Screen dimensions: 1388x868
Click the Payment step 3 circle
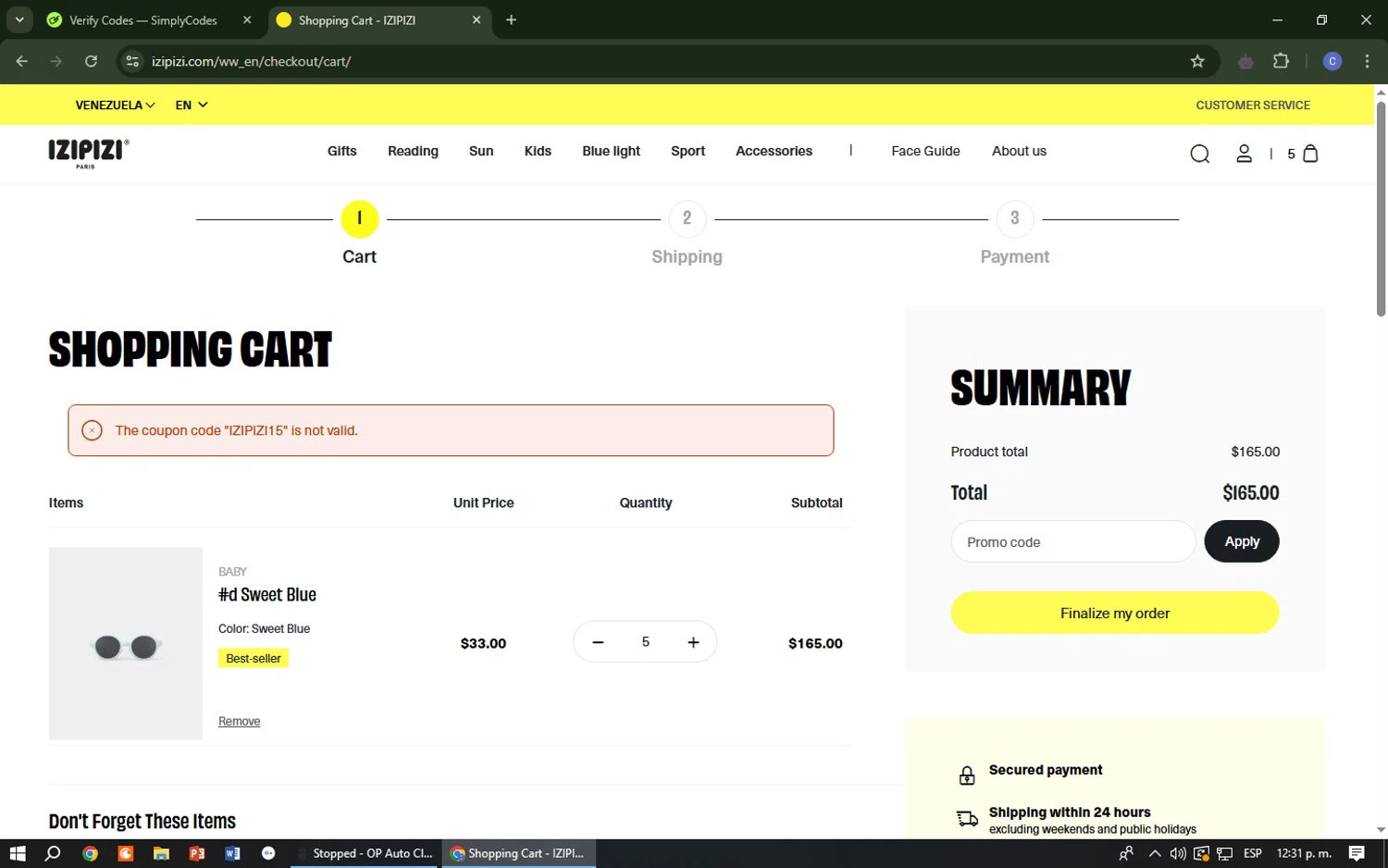(x=1014, y=218)
